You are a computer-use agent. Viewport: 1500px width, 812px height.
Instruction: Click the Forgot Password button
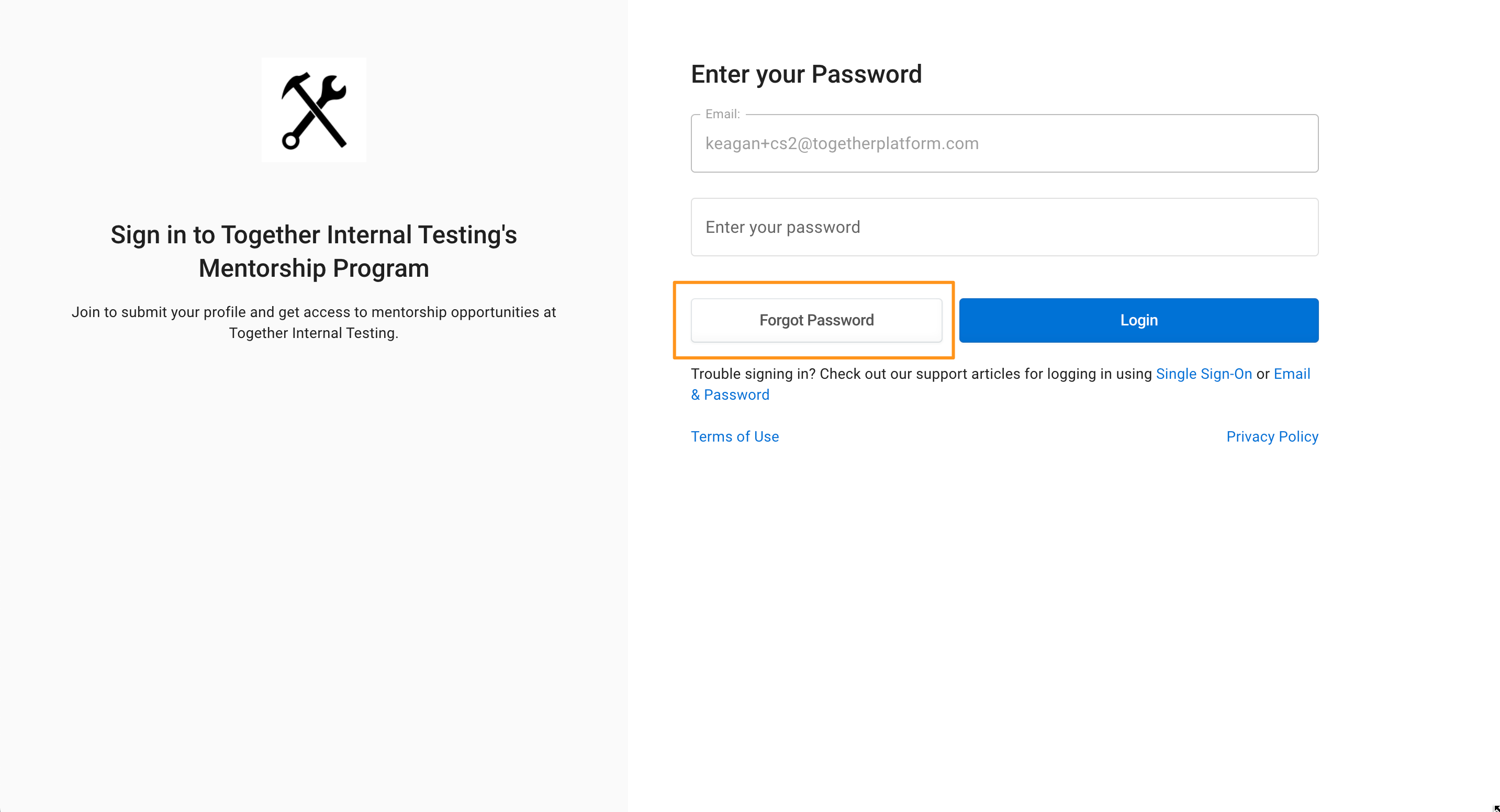[x=816, y=320]
